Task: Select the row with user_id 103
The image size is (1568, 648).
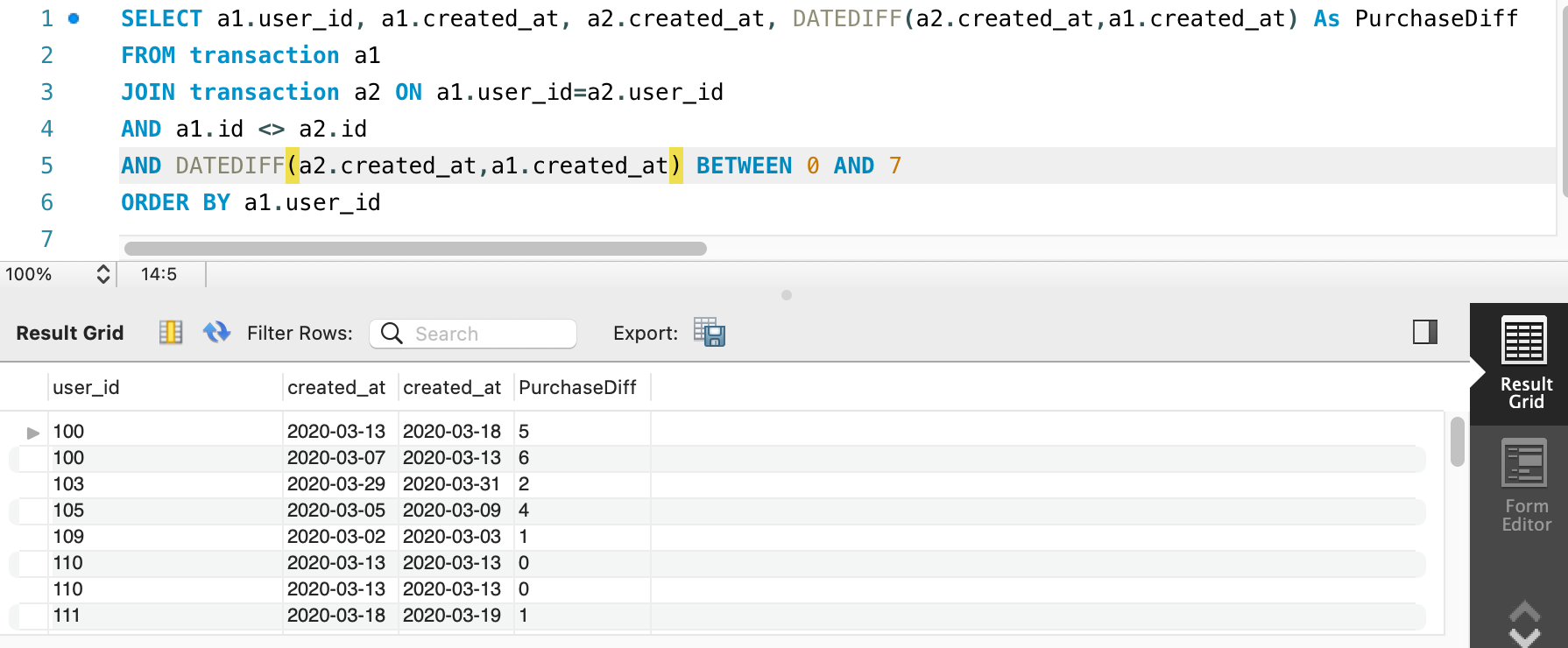Action: pyautogui.click(x=68, y=484)
